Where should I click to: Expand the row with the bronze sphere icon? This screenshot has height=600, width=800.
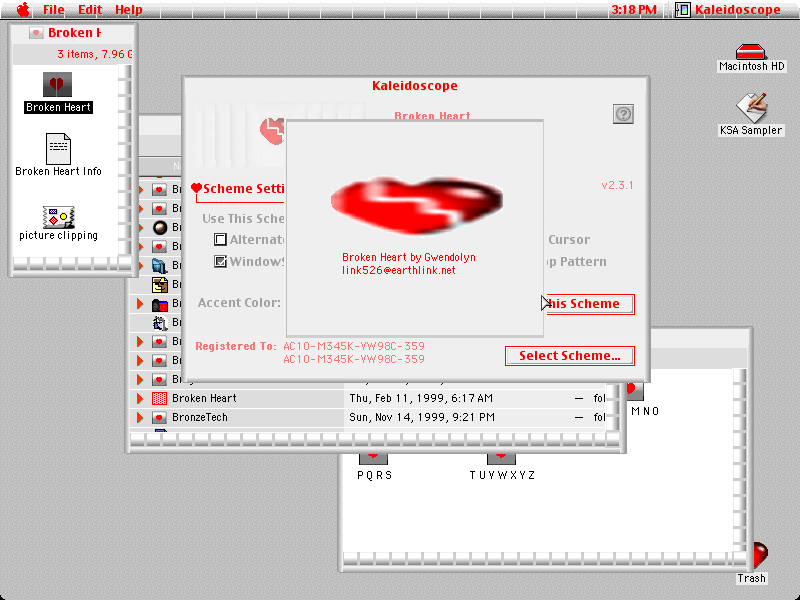pos(140,228)
